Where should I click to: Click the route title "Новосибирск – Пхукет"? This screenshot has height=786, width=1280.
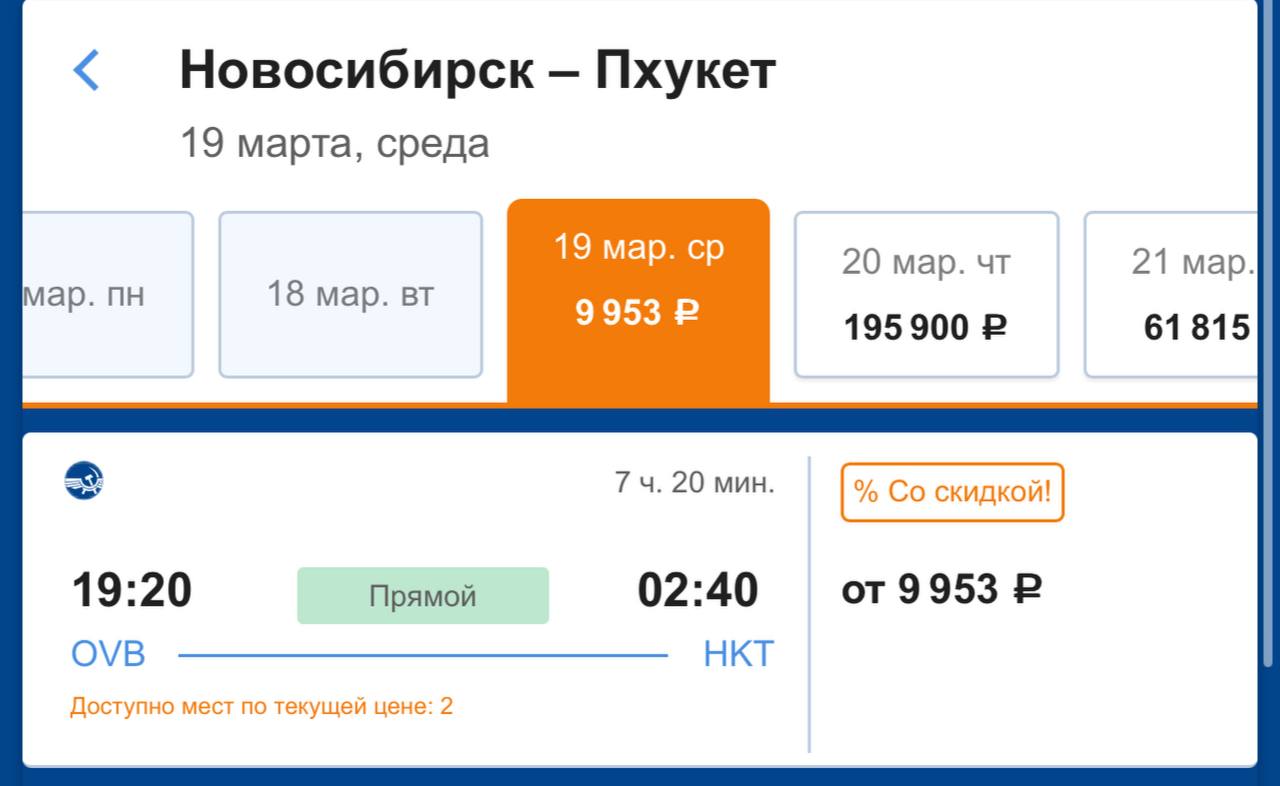477,71
